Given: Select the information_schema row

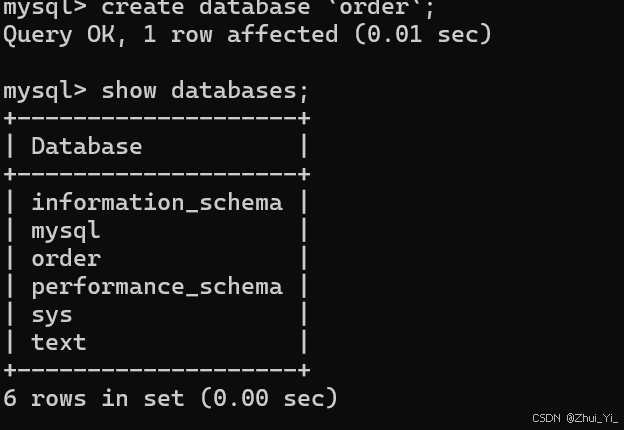Looking at the screenshot, I should point(157,203).
